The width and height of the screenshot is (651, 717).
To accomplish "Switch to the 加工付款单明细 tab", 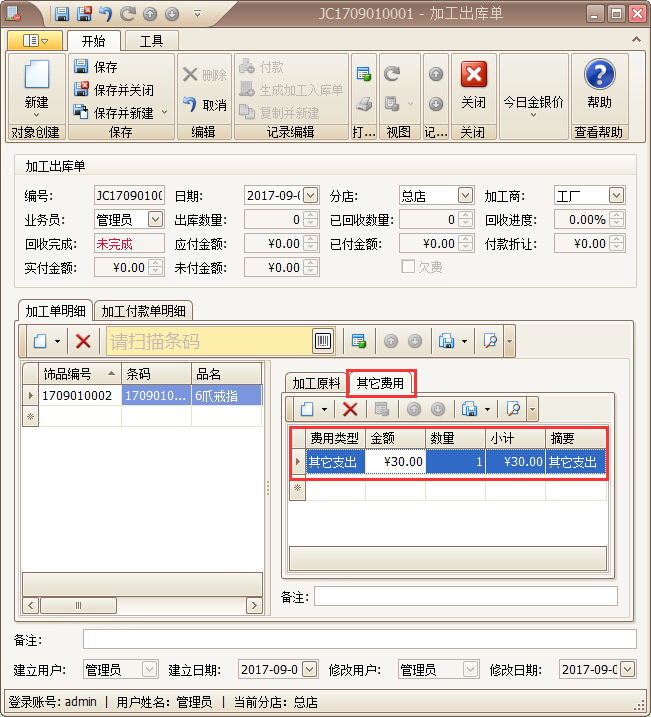I will pos(146,311).
